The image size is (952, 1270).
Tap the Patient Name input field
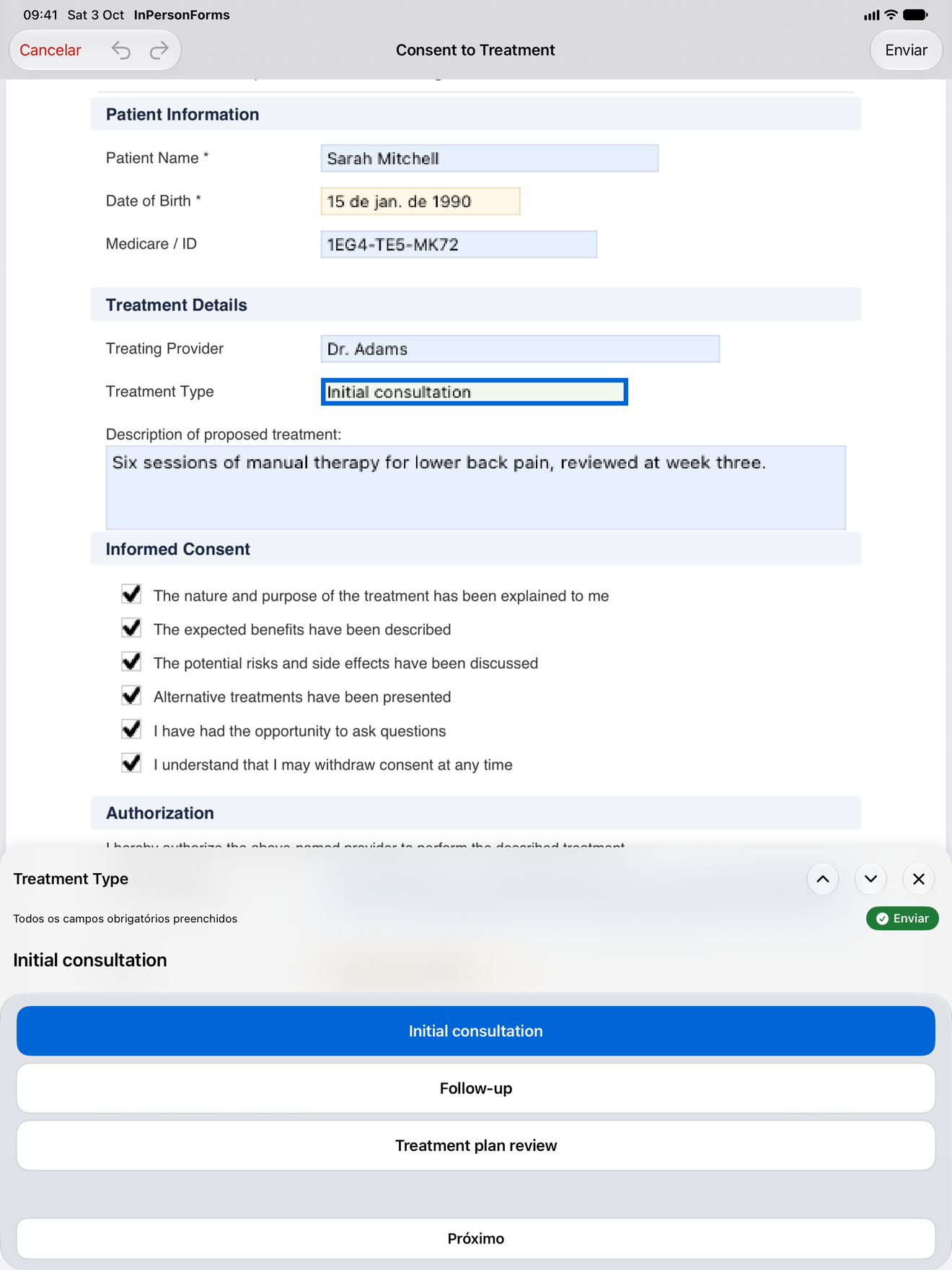[490, 158]
